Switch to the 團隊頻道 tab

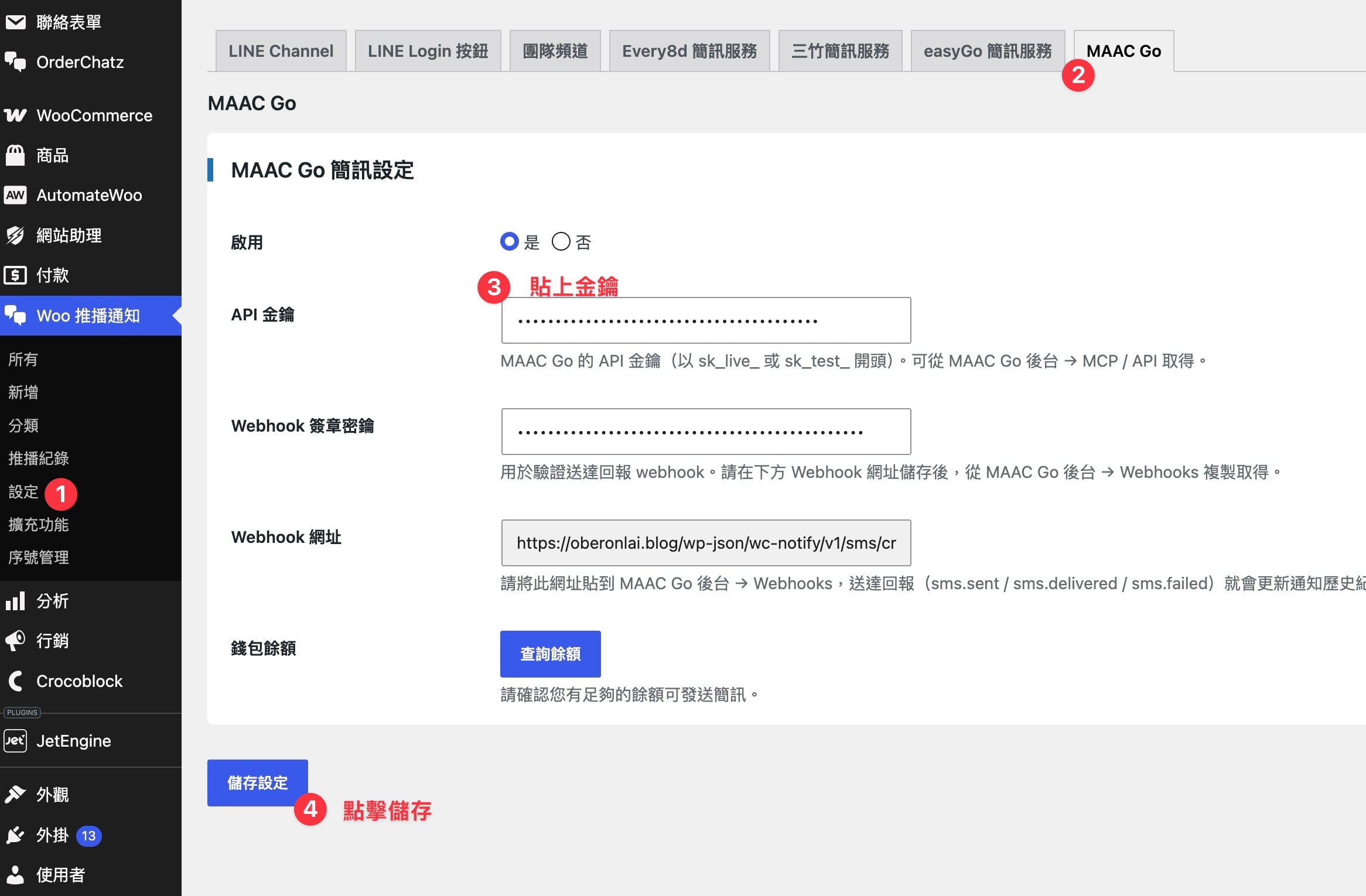(555, 51)
